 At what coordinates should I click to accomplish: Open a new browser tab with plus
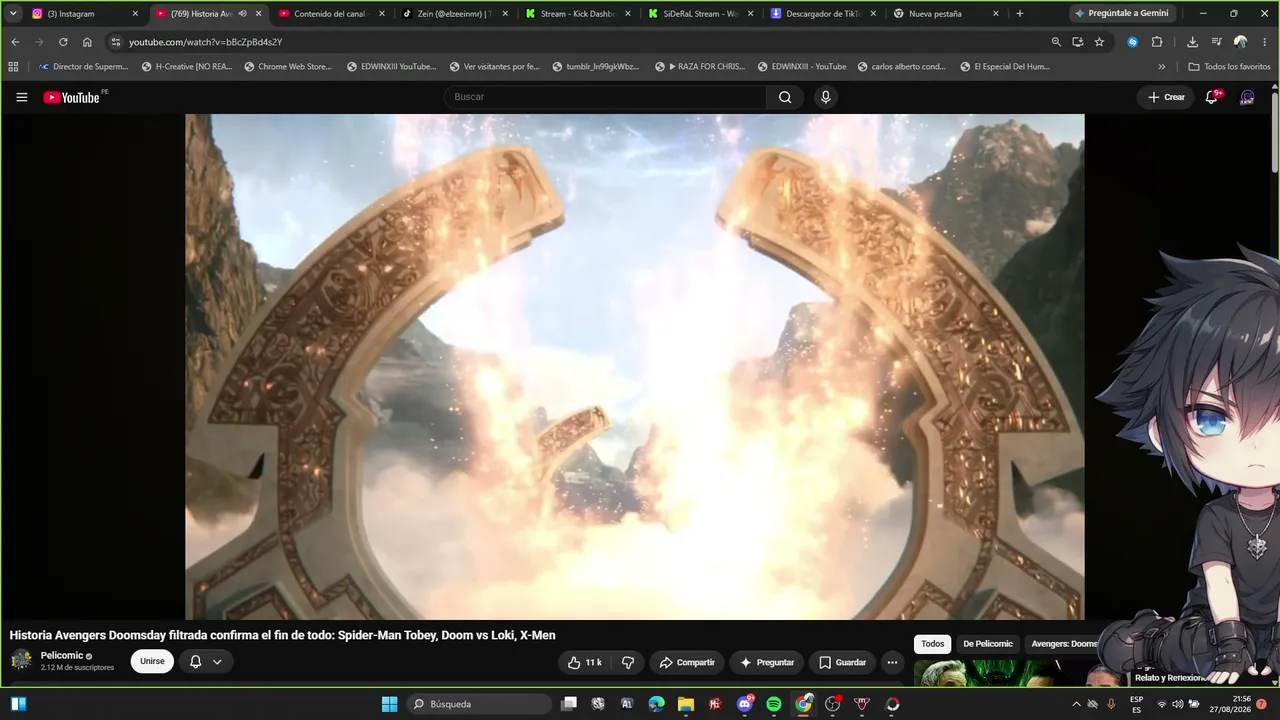pos(1019,14)
